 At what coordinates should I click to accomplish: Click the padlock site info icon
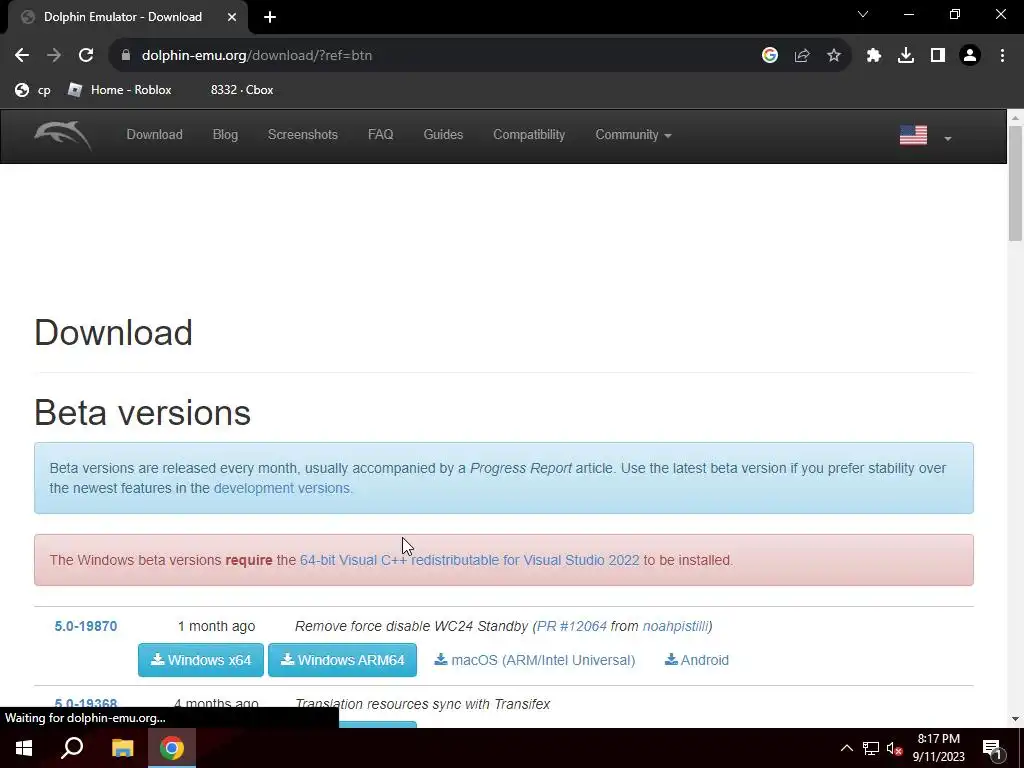126,56
